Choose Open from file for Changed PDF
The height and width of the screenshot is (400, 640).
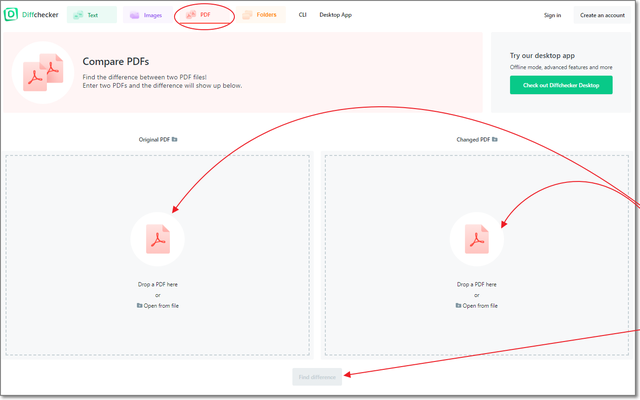[477, 305]
